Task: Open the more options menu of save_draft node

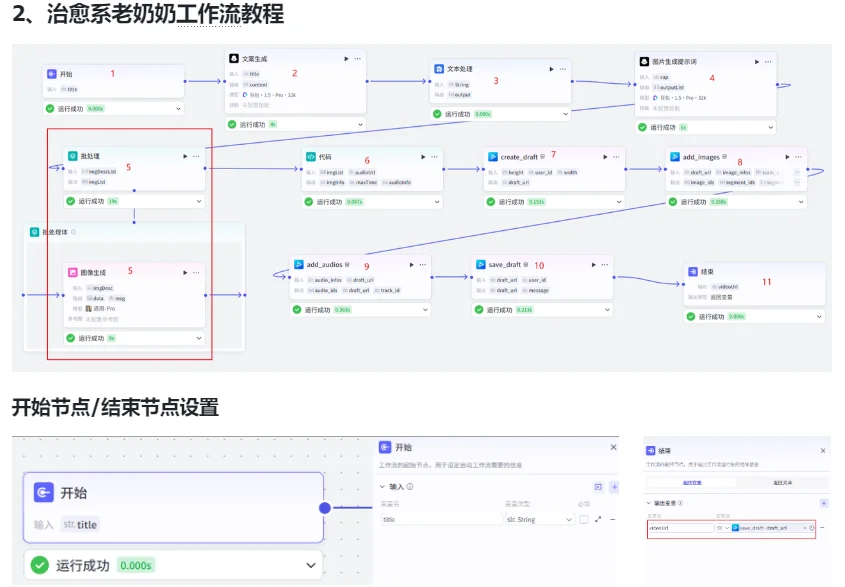Action: coord(605,265)
